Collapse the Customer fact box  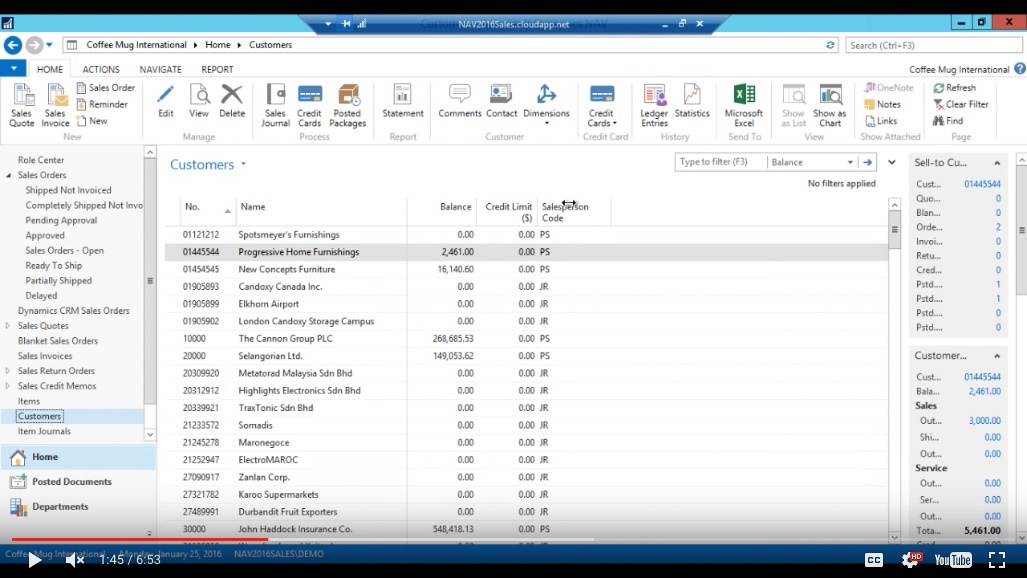tap(998, 354)
